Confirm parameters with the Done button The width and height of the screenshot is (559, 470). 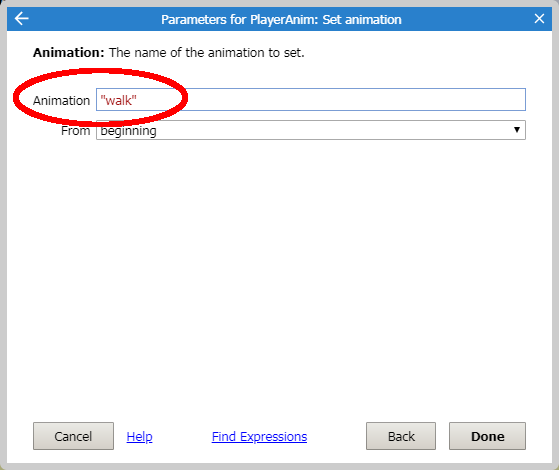(x=487, y=436)
